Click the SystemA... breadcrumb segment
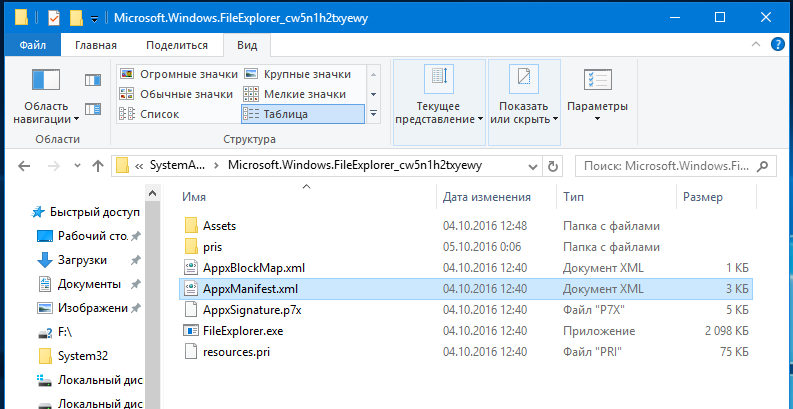This screenshot has width=793, height=409. click(178, 166)
